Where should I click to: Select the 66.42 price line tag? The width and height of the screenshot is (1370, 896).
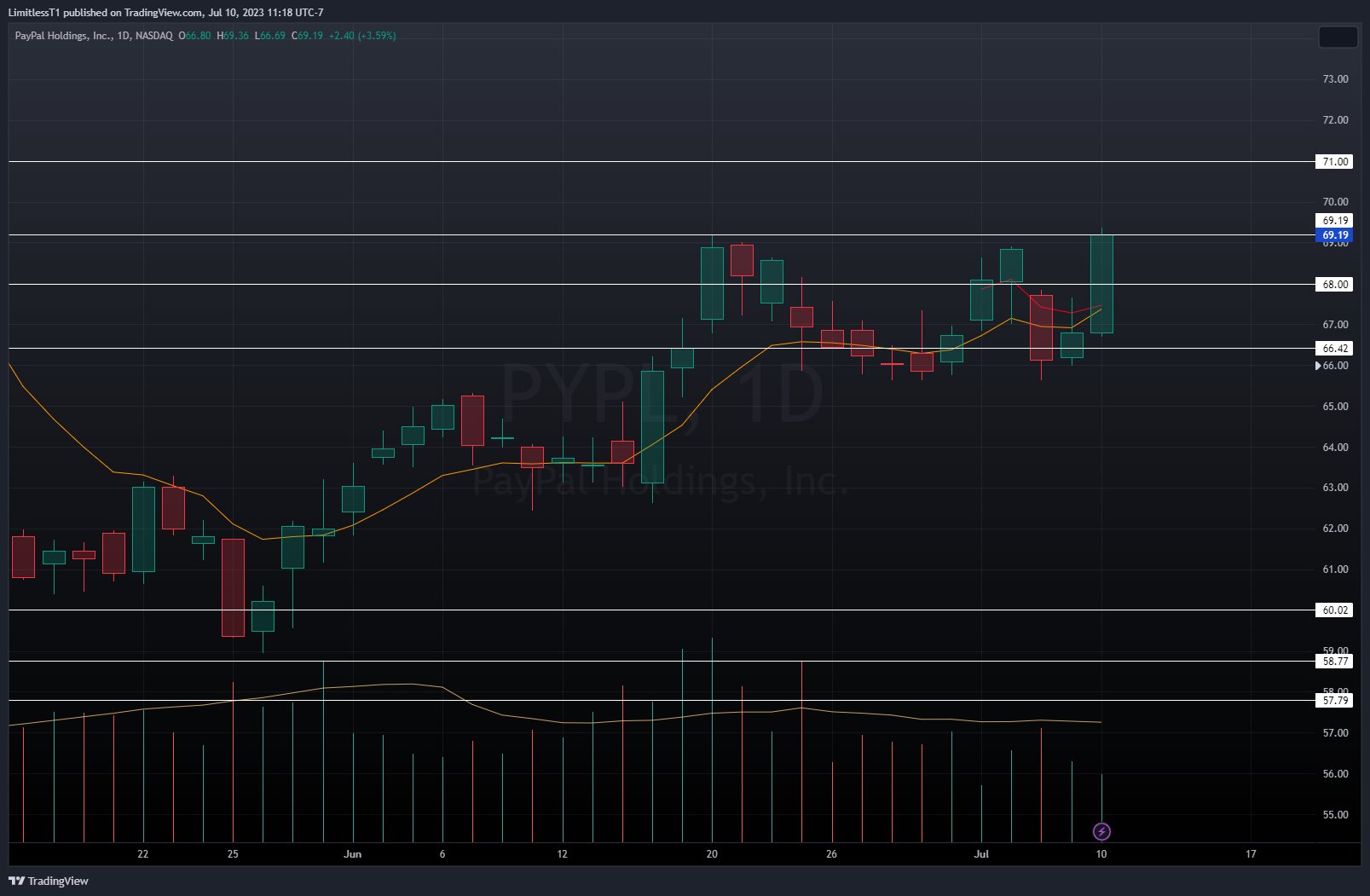tap(1334, 348)
